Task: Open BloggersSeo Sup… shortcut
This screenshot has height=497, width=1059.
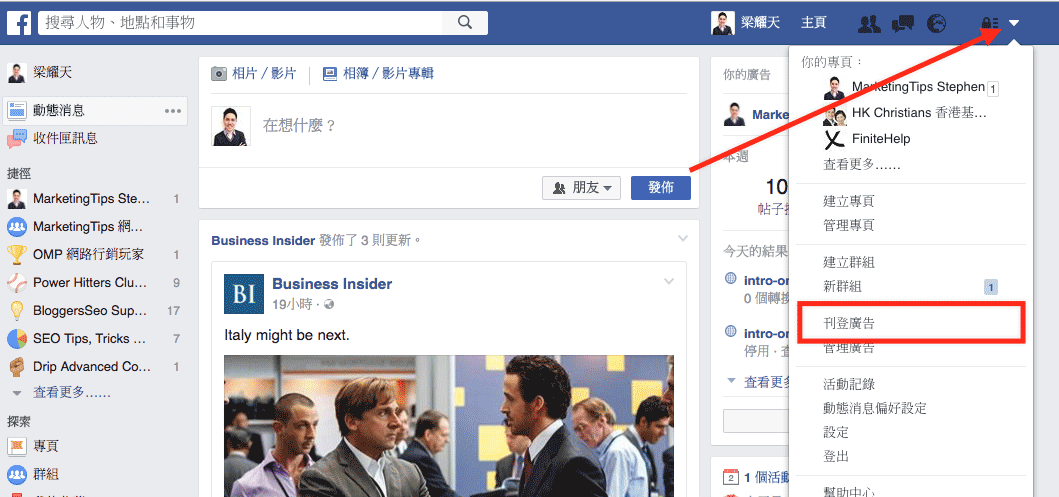Action: (x=90, y=311)
